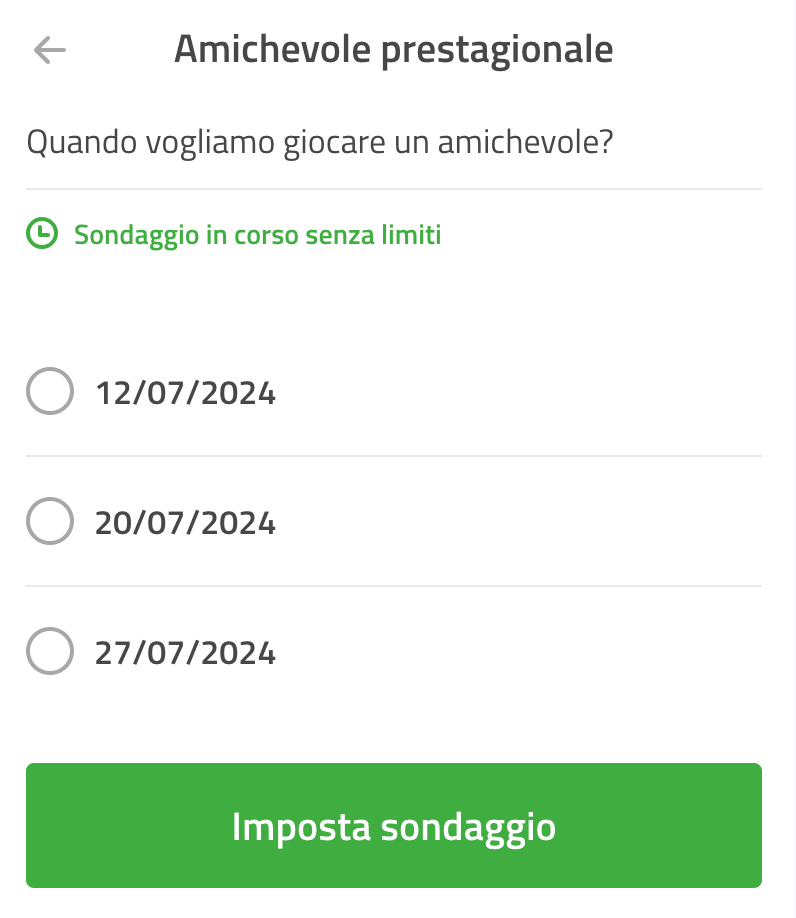
Task: Click the word 'Amichevole' in the header
Action: tap(273, 48)
